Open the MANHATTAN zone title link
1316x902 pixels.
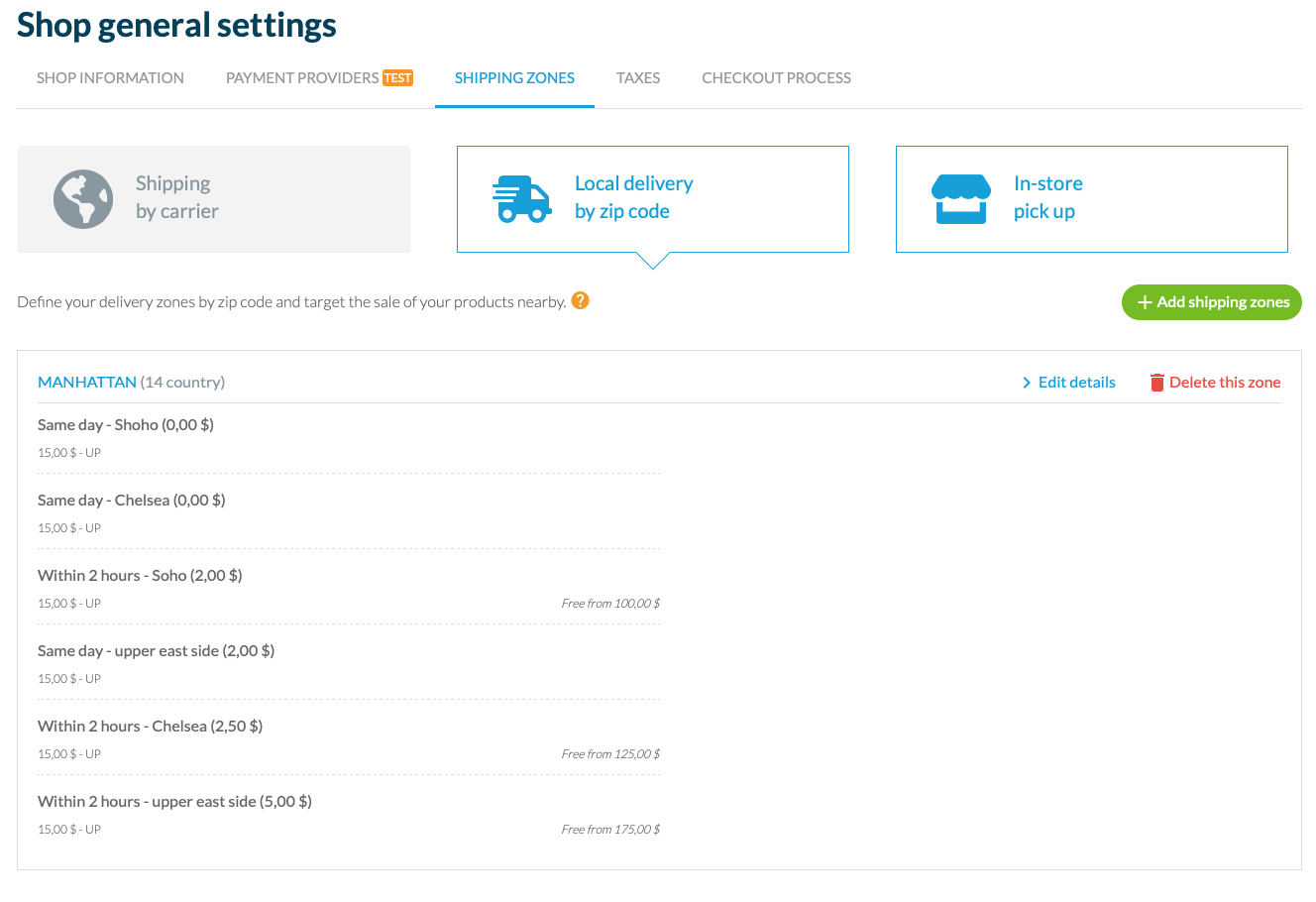coord(87,383)
